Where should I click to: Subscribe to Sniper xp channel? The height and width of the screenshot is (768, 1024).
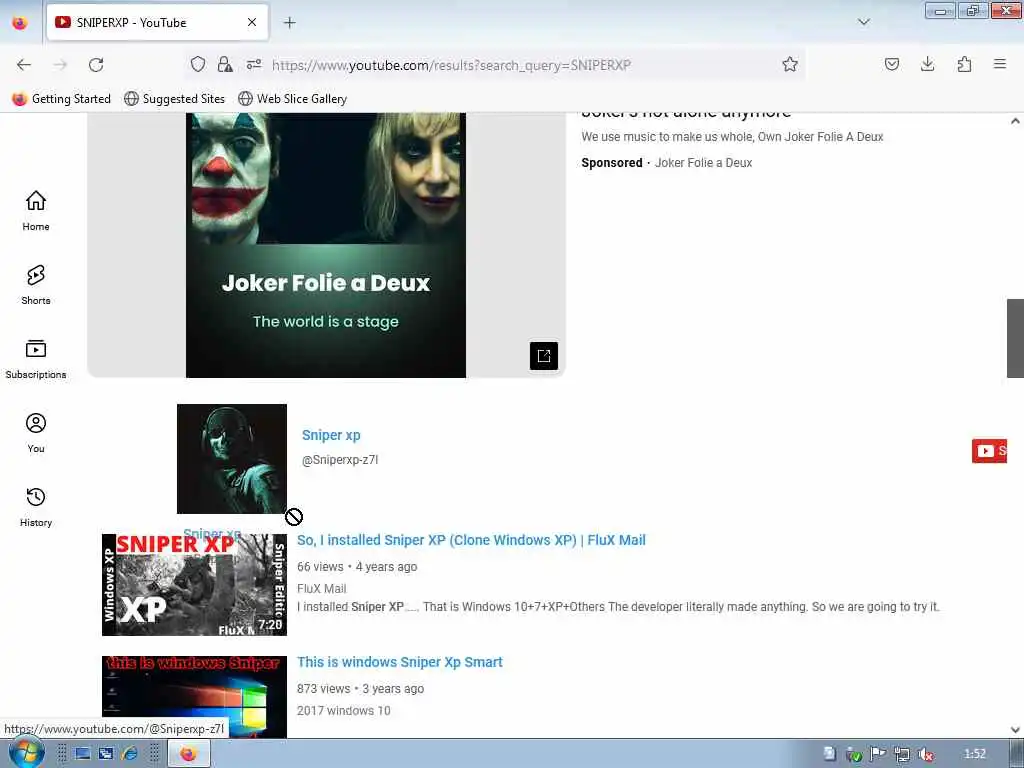point(989,451)
